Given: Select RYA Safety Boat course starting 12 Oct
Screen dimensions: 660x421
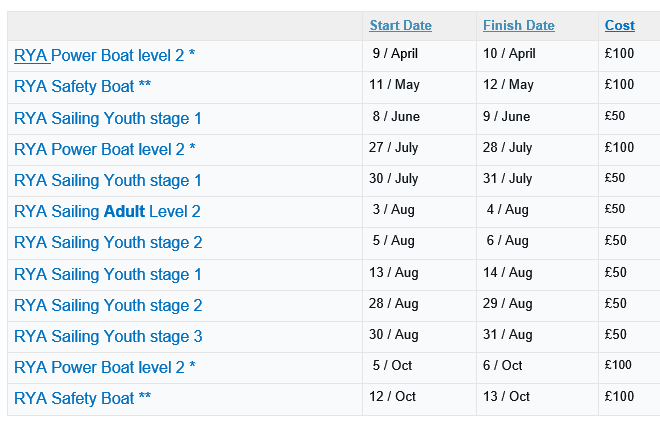Looking at the screenshot, I should (83, 398).
